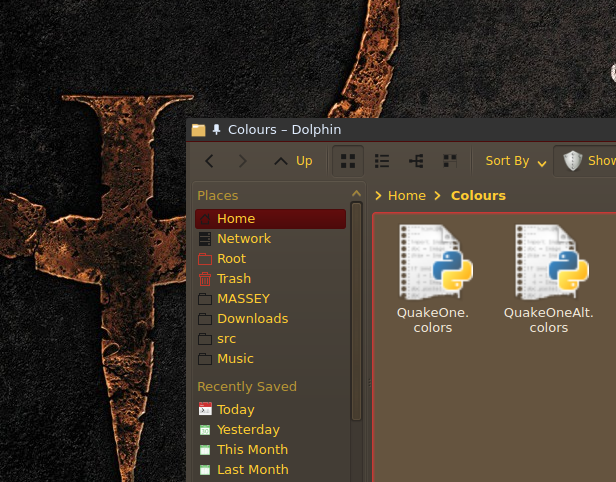This screenshot has width=616, height=482.
Task: Go forward with the right arrow button
Action: coord(243,161)
